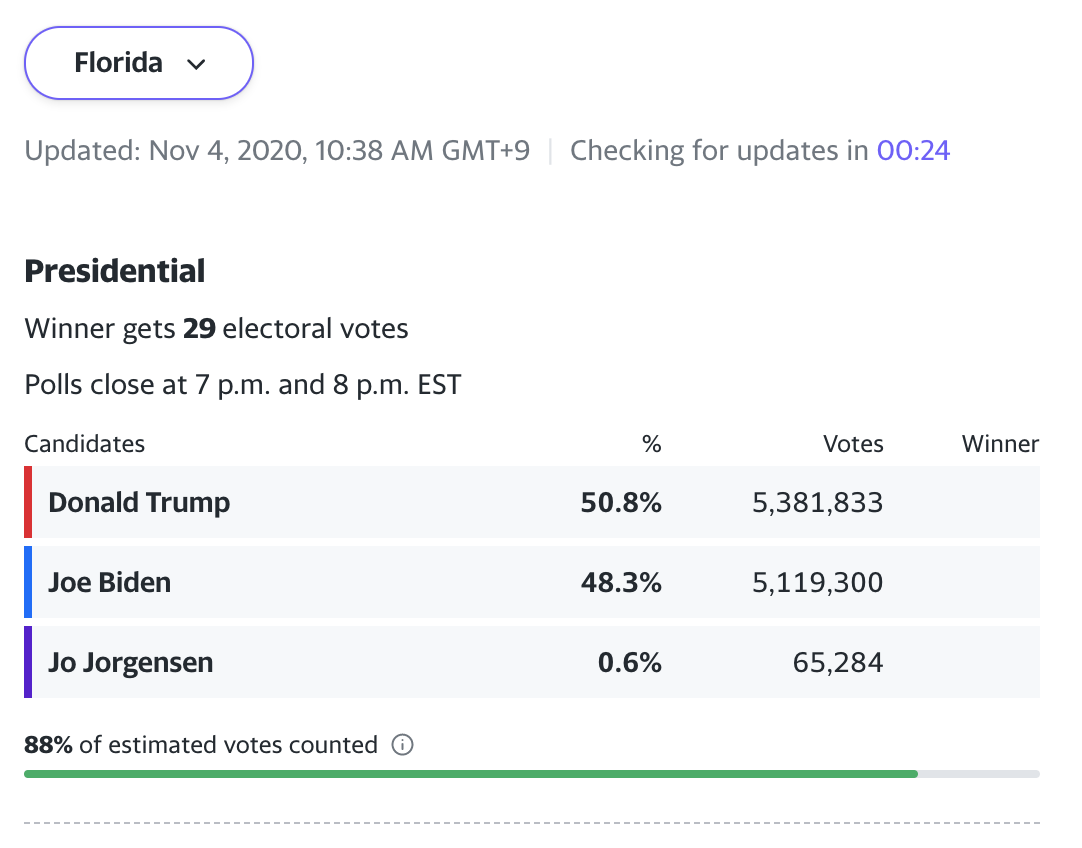
Task: Click the blue color bar beside Biden
Action: tap(28, 582)
